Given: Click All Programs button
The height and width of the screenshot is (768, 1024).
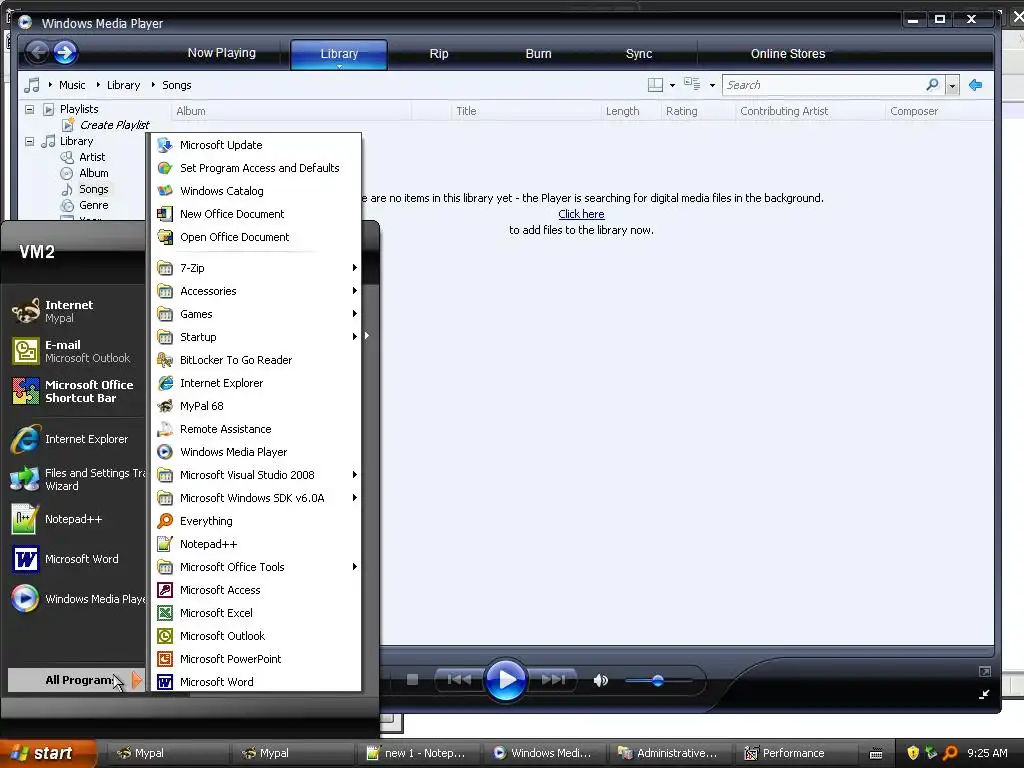Looking at the screenshot, I should 76,680.
